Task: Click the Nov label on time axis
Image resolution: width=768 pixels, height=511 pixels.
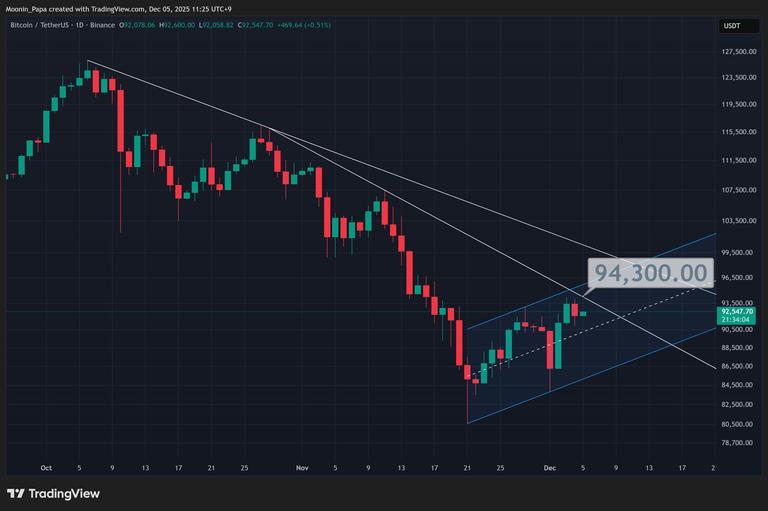Action: (302, 467)
